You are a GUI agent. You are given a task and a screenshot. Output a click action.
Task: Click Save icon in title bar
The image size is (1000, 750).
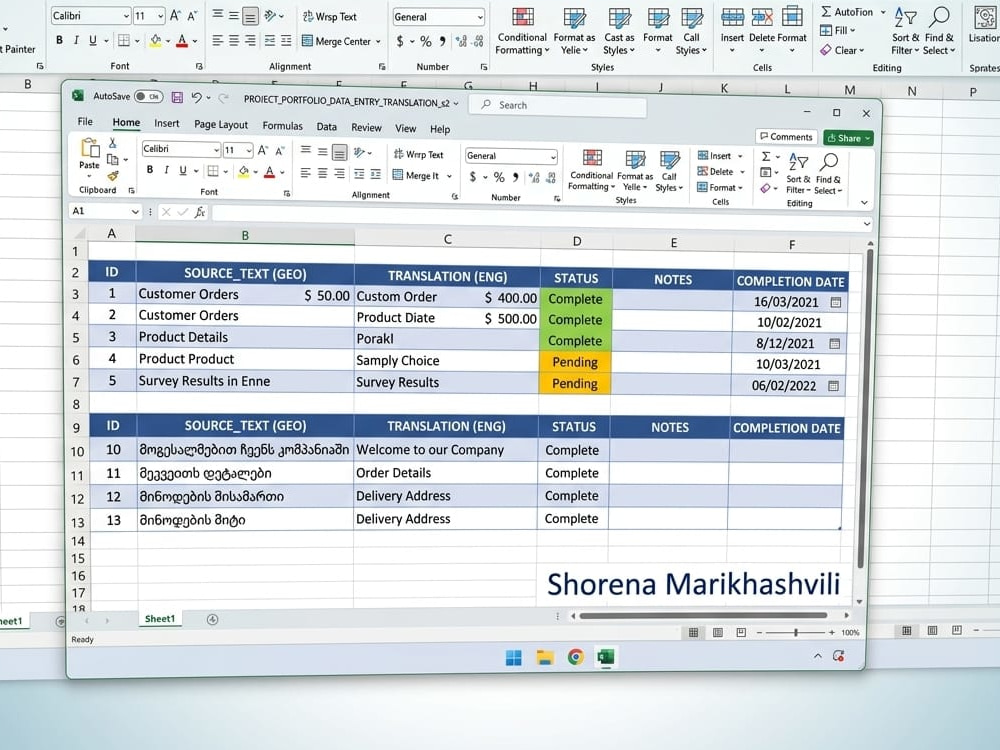point(177,97)
